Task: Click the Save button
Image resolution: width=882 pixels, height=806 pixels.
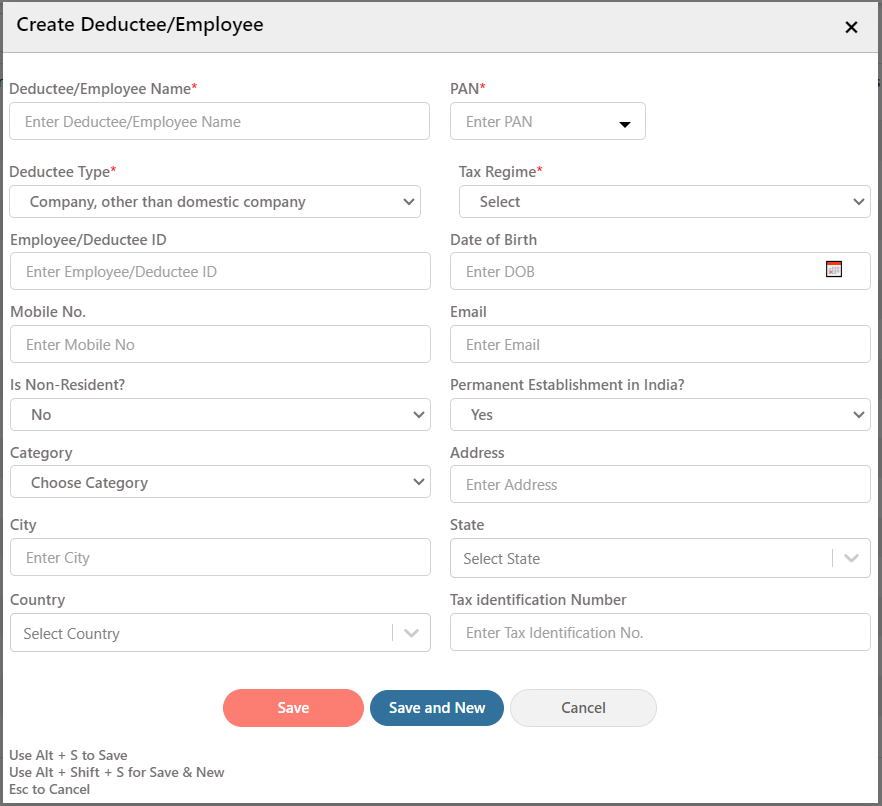Action: coord(293,708)
